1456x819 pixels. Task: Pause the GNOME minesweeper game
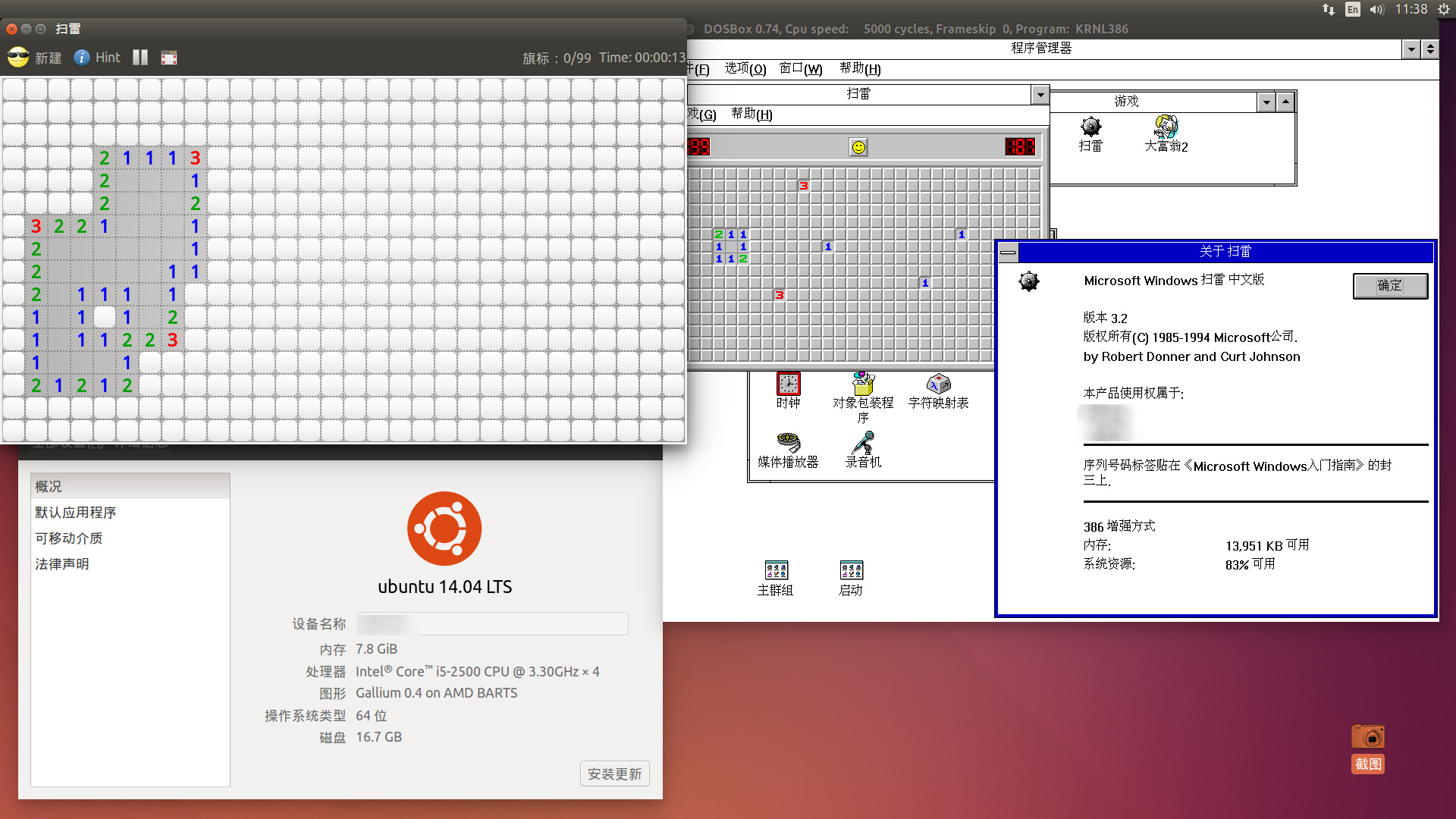(x=140, y=58)
